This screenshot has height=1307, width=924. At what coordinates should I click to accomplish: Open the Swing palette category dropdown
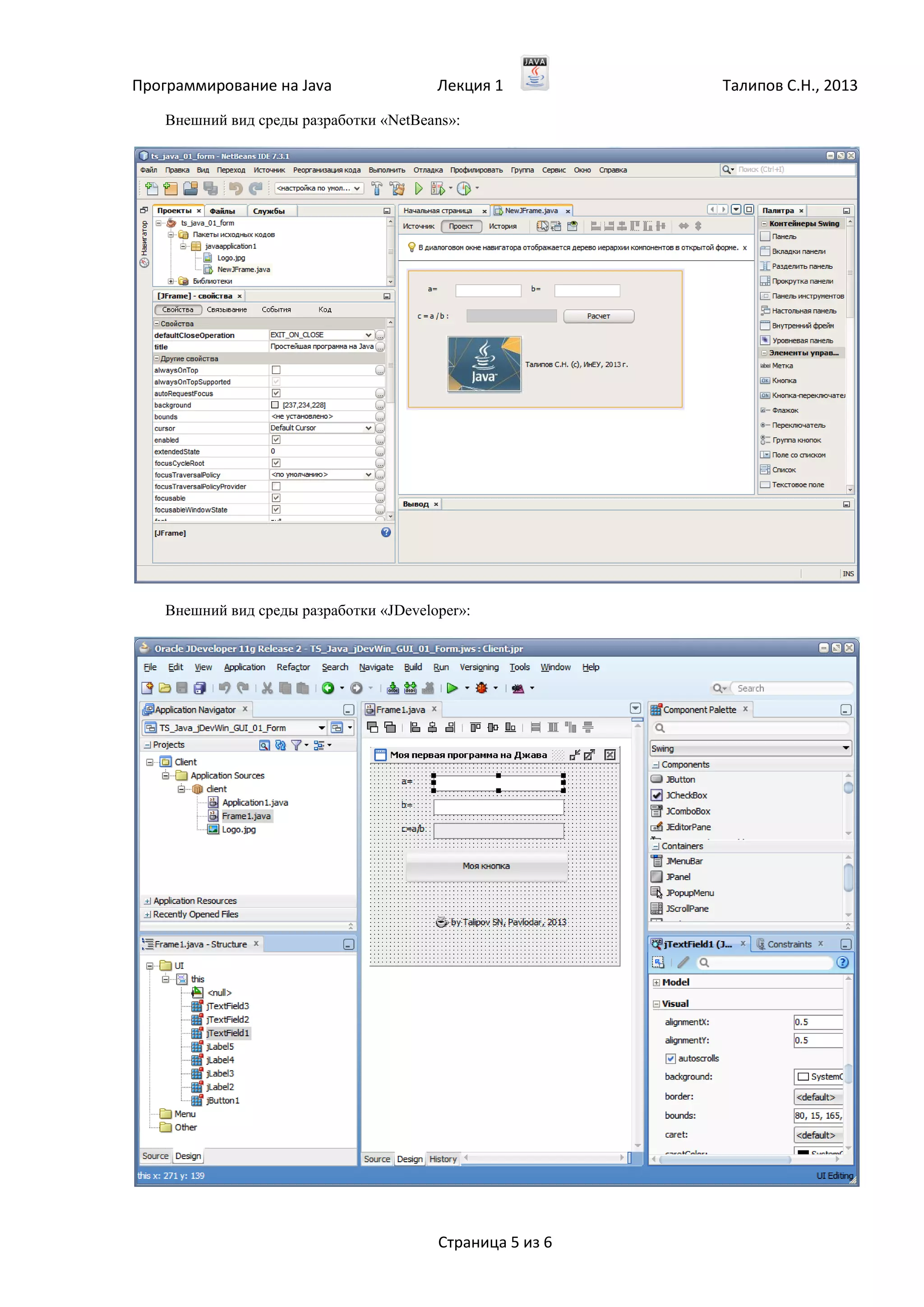click(x=845, y=748)
